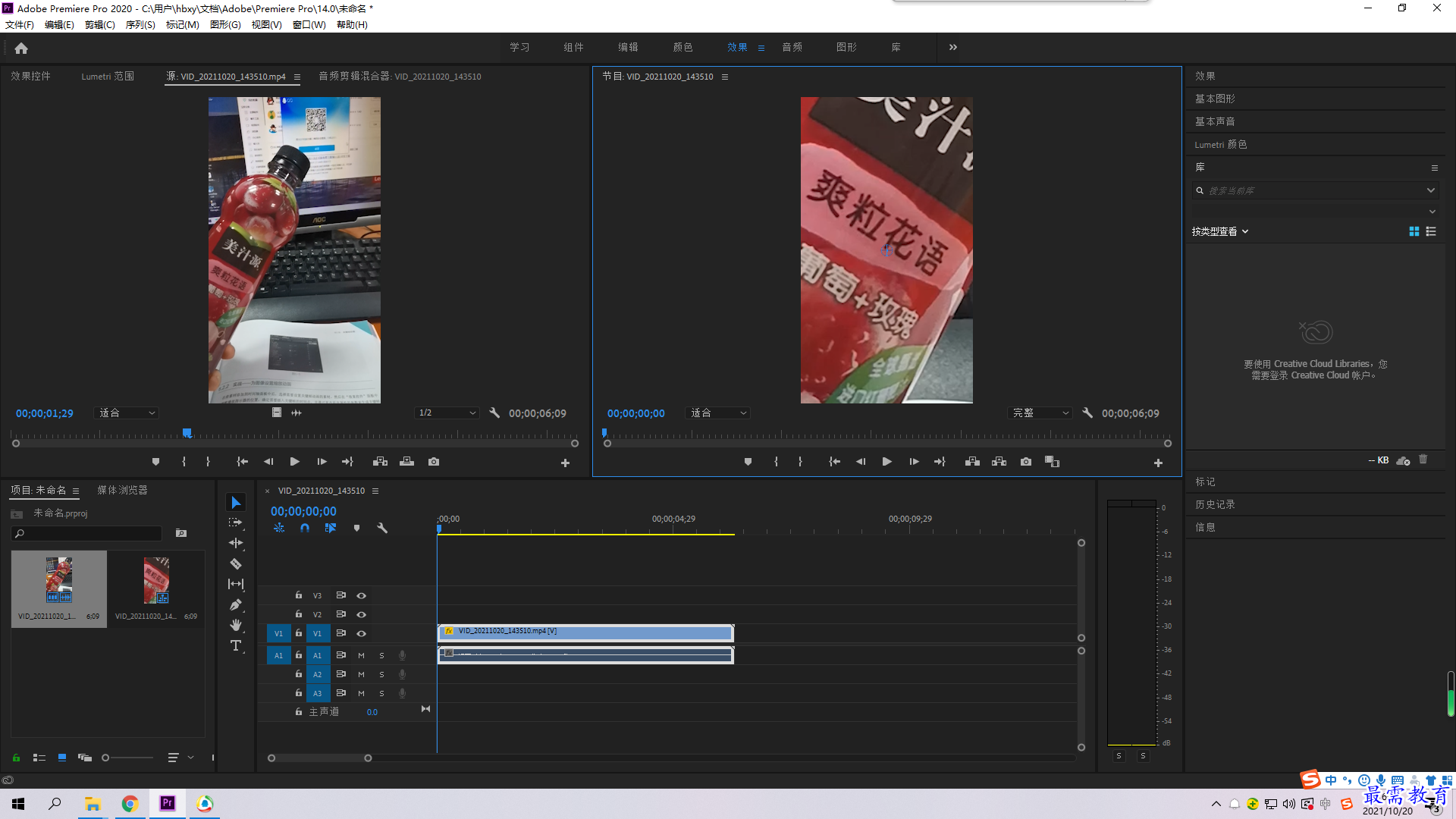Viewport: 1456px width, 819px height.
Task: Open 序列(S) menu
Action: pos(140,24)
